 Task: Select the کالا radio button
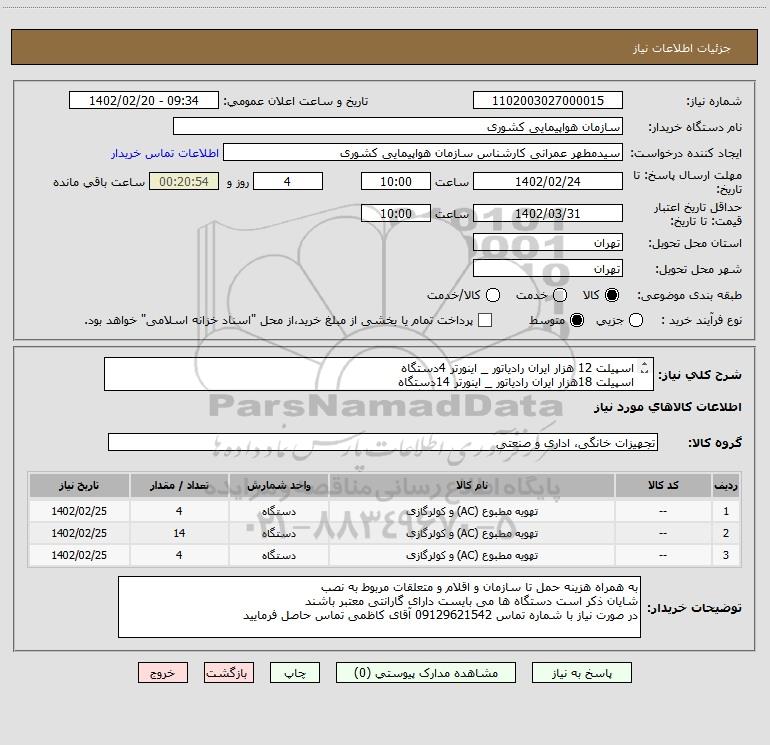(612, 295)
